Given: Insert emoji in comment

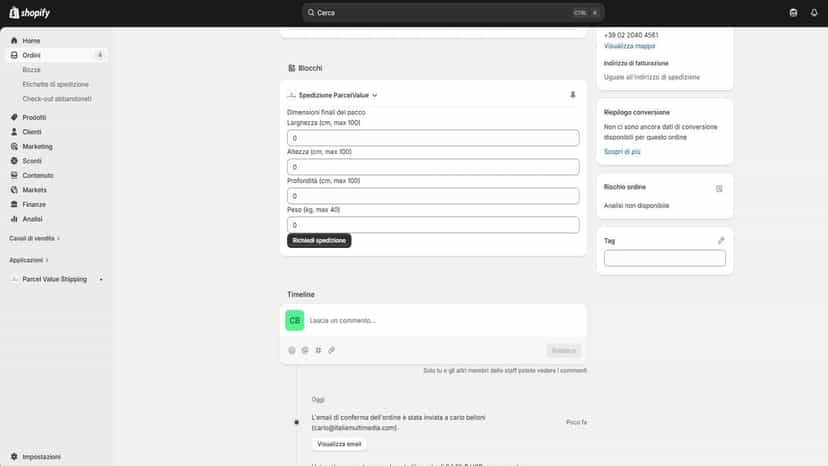Looking at the screenshot, I should (291, 350).
